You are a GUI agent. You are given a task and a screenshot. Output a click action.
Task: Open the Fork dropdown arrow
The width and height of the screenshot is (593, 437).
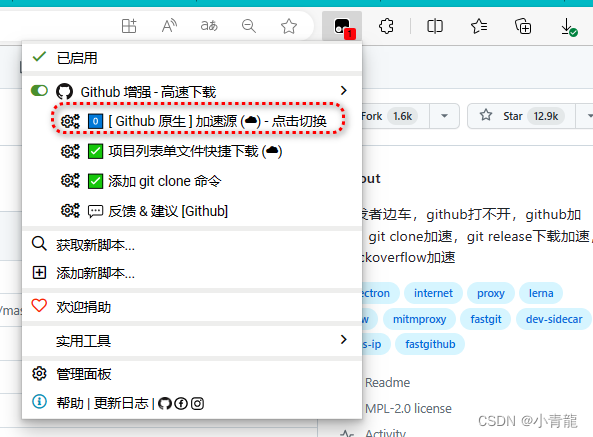[x=444, y=116]
